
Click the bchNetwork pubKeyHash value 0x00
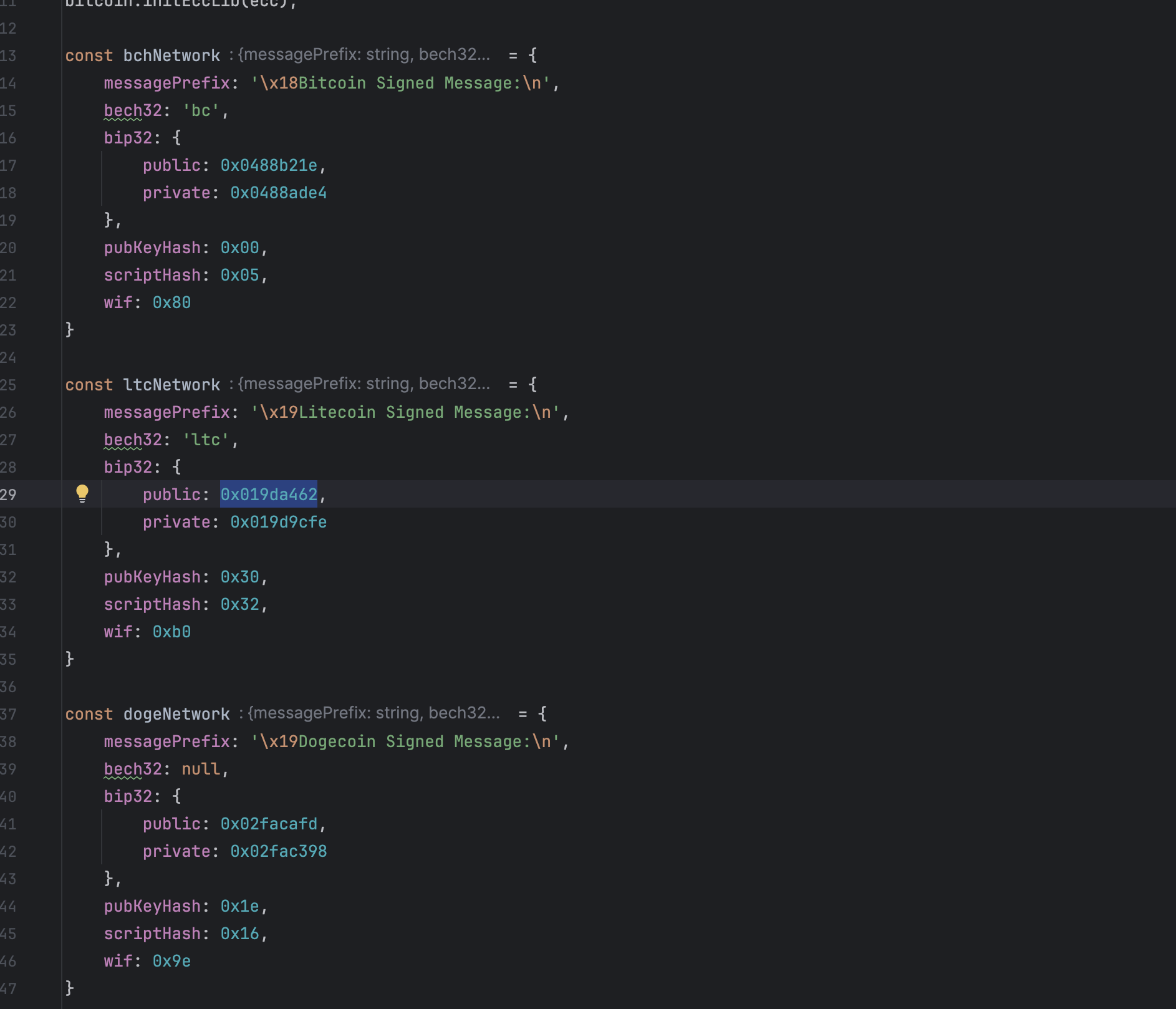(x=239, y=248)
